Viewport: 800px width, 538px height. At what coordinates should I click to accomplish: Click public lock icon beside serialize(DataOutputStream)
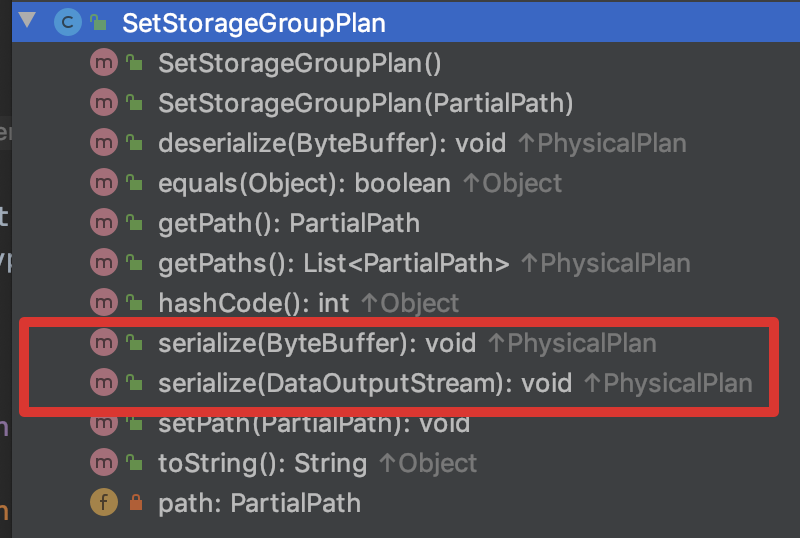click(133, 382)
